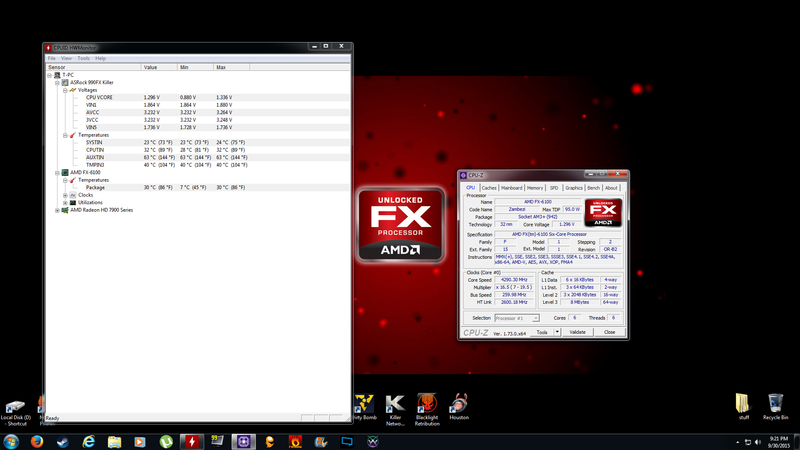This screenshot has height=450, width=800.
Task: Click the Value column header
Action: [159, 67]
